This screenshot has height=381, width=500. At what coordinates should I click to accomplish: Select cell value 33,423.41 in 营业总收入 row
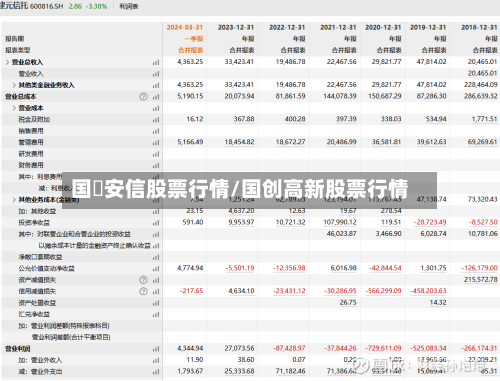(239, 62)
